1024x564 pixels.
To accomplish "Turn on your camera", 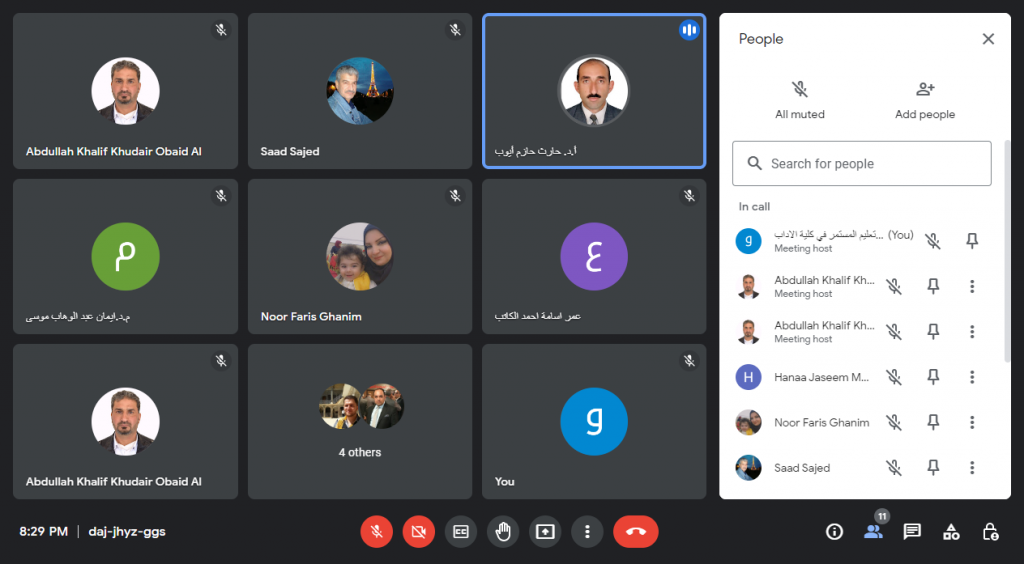I will (x=419, y=531).
